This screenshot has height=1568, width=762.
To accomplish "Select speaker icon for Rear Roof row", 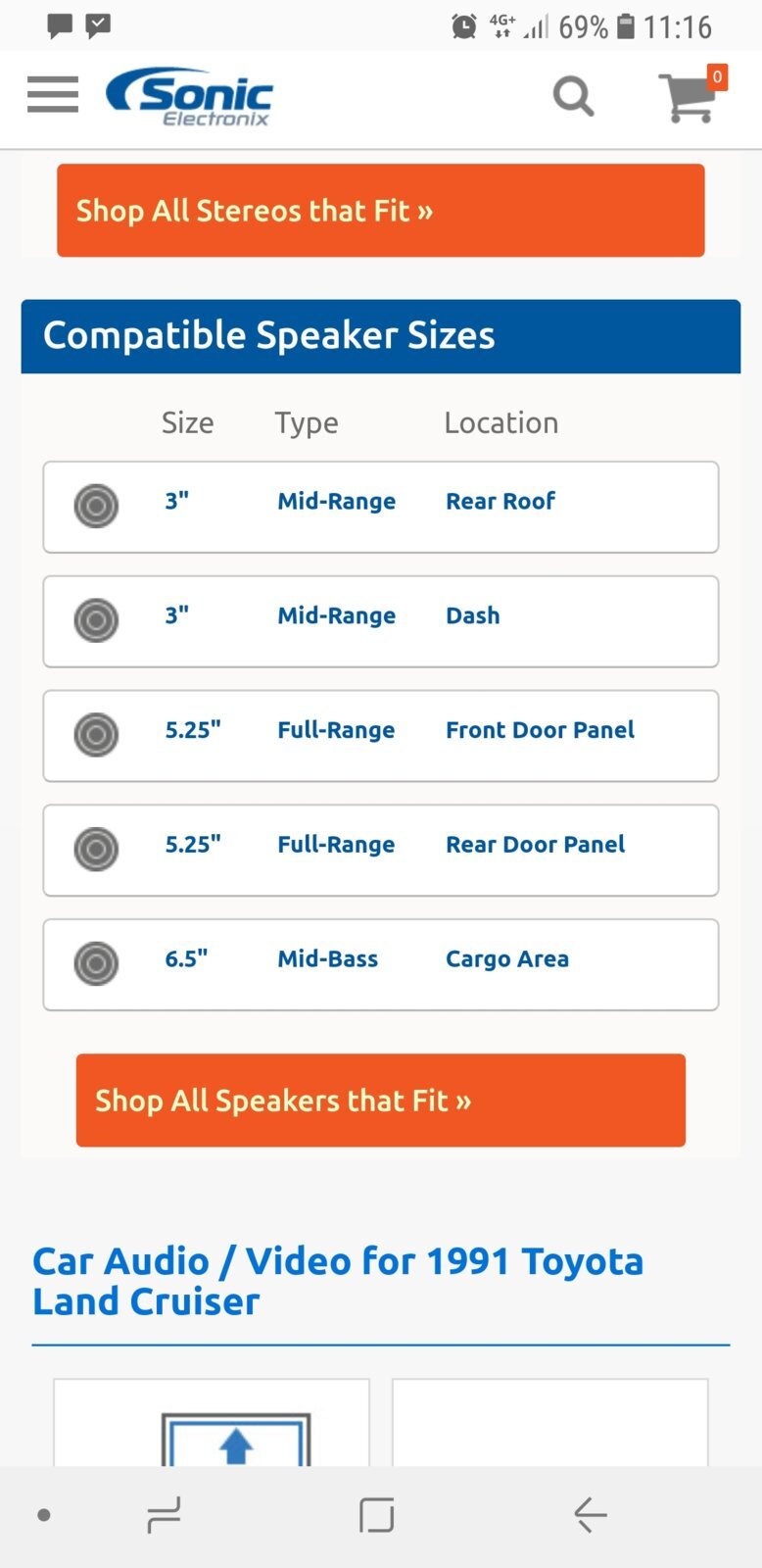I will 96,507.
